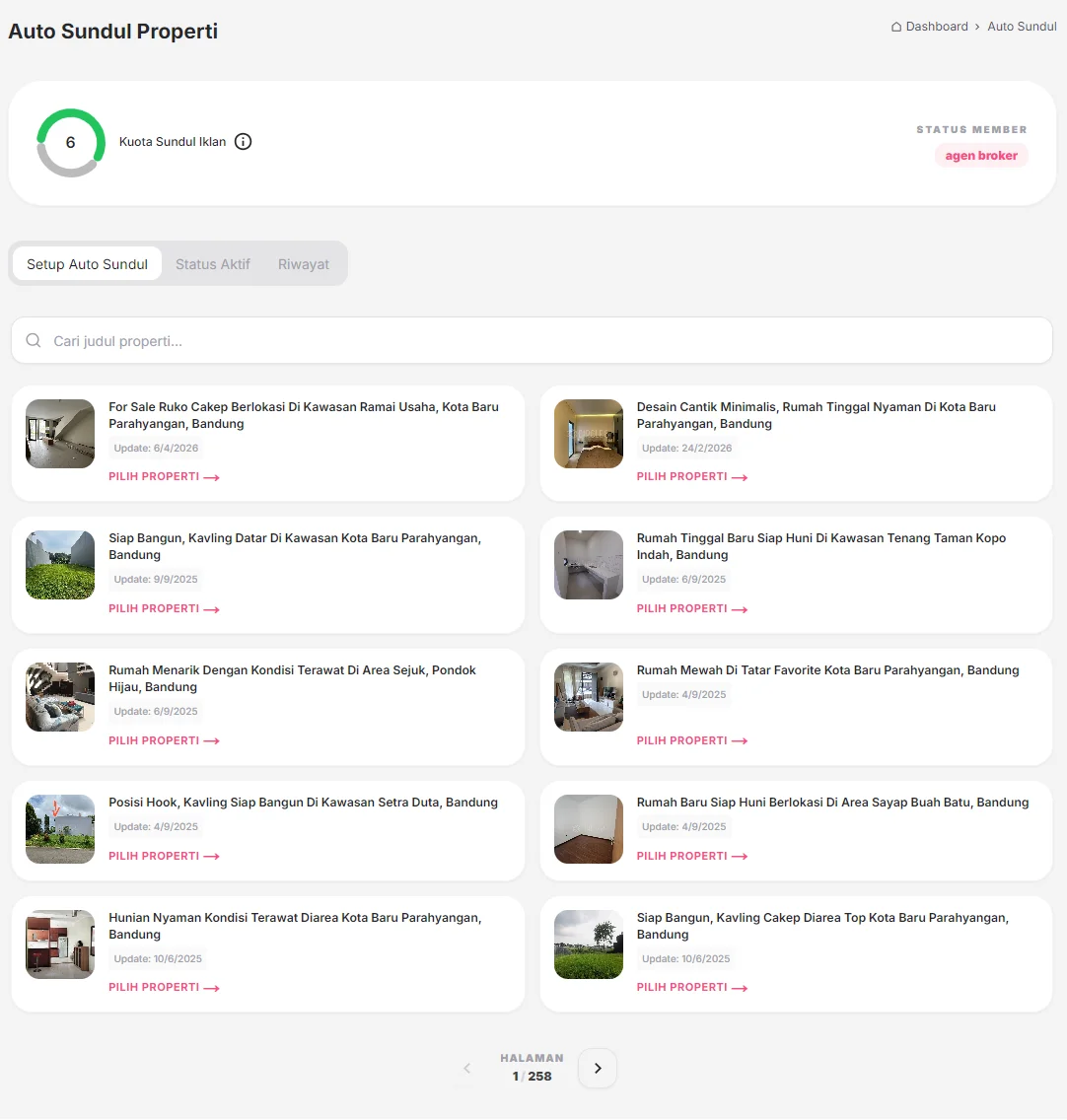Go to next page using arrow button
This screenshot has height=1120, width=1067.
pyautogui.click(x=598, y=1069)
